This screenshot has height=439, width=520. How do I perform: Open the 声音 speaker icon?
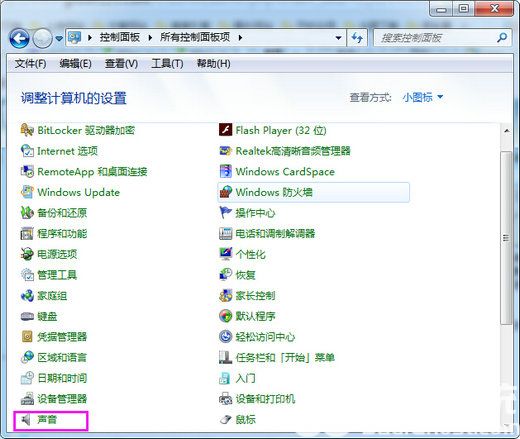[26, 420]
